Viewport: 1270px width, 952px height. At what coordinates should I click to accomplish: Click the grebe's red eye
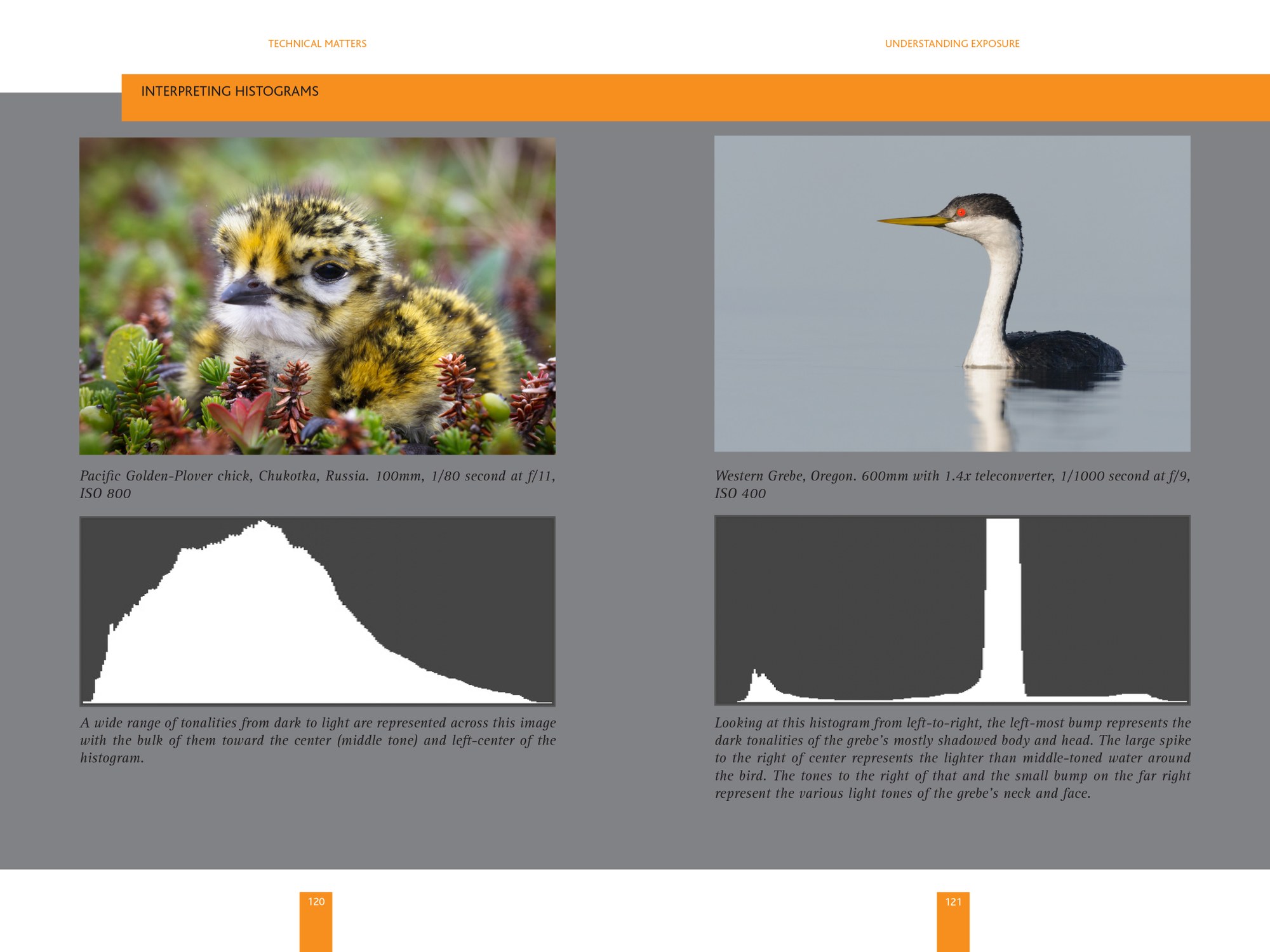[961, 213]
